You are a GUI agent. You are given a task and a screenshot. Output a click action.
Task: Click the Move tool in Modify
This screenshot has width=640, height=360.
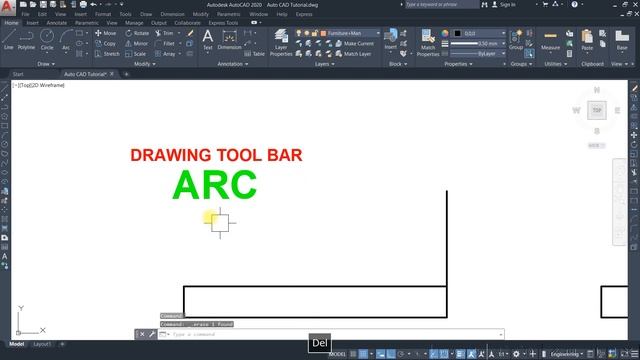point(106,33)
